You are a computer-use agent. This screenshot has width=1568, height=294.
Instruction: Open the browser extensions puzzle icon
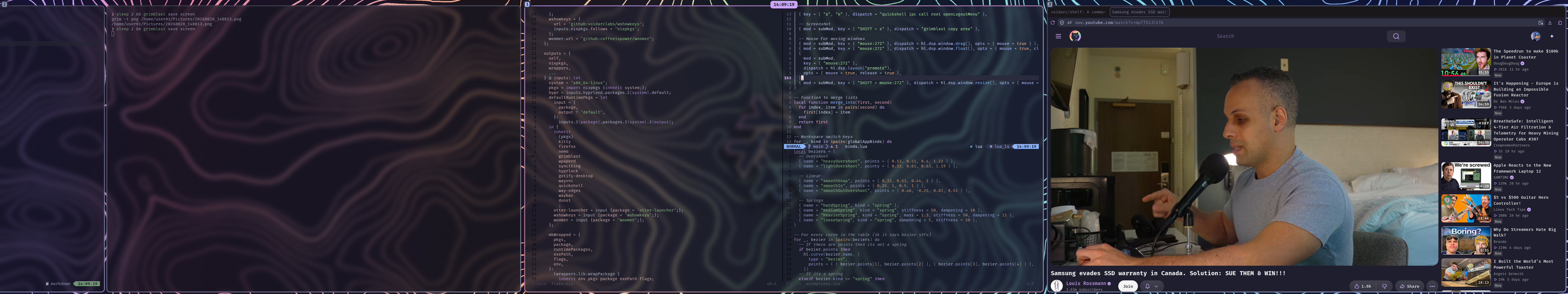pos(1560,23)
